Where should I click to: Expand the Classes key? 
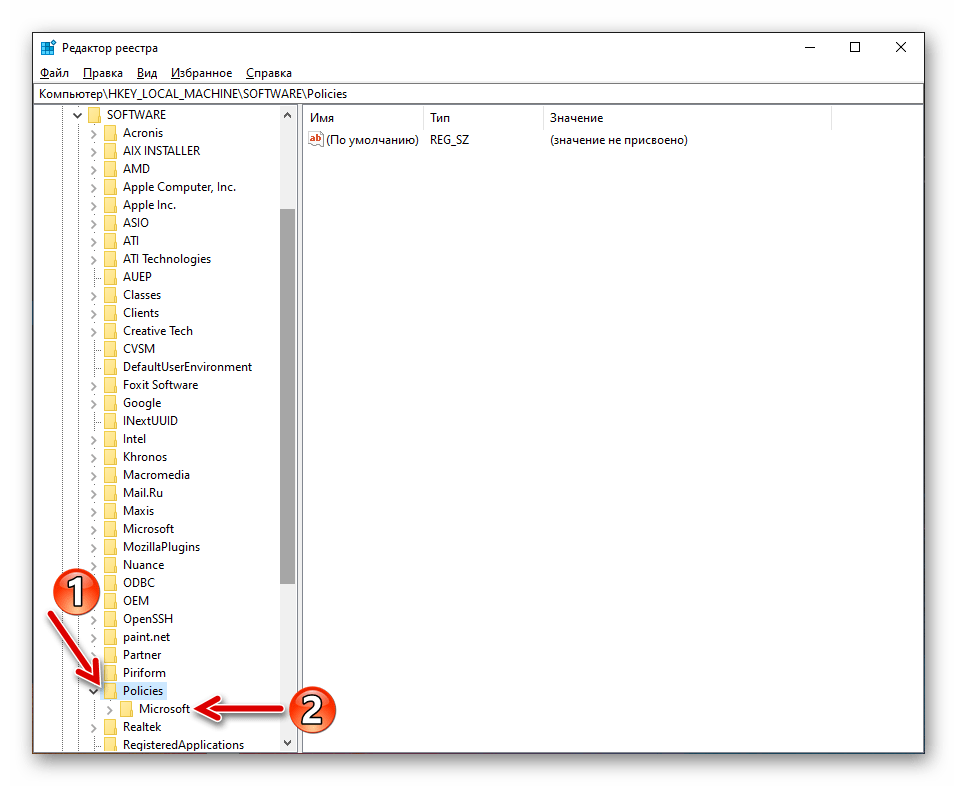(x=93, y=295)
